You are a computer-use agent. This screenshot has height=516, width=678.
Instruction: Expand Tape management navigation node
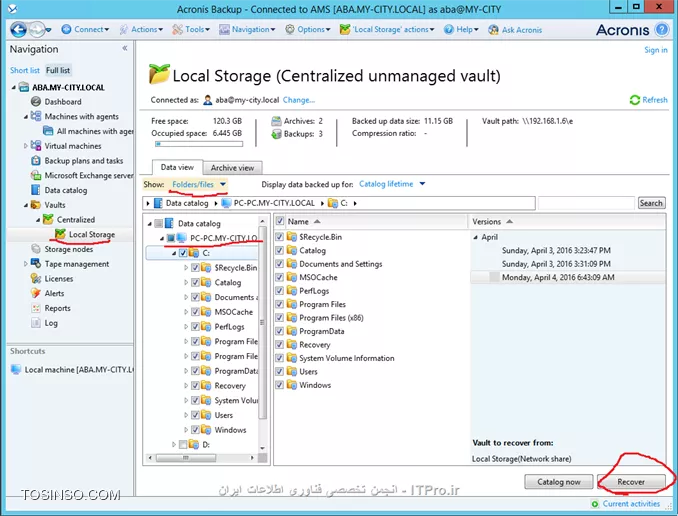[x=26, y=264]
